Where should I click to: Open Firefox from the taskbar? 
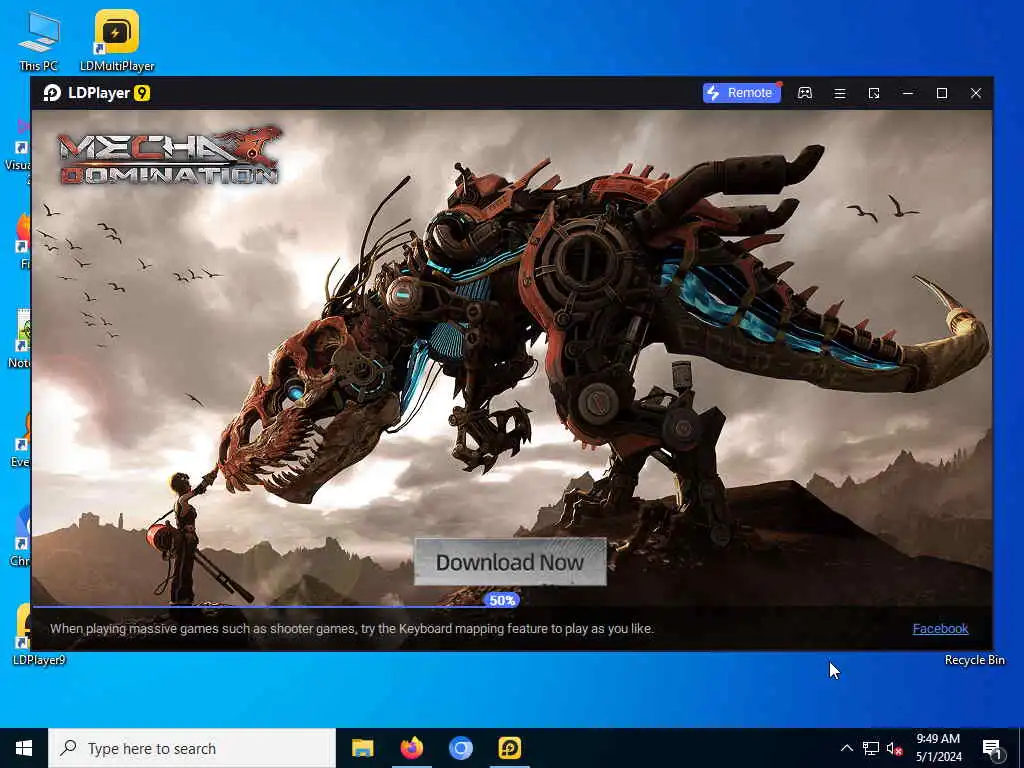click(411, 748)
